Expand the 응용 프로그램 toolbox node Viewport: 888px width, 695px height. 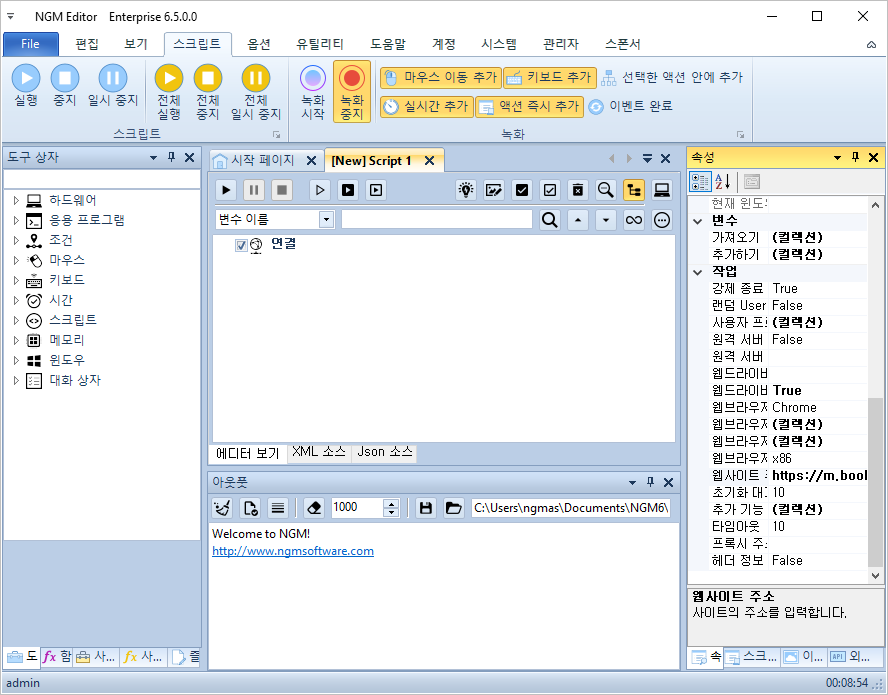(16, 220)
